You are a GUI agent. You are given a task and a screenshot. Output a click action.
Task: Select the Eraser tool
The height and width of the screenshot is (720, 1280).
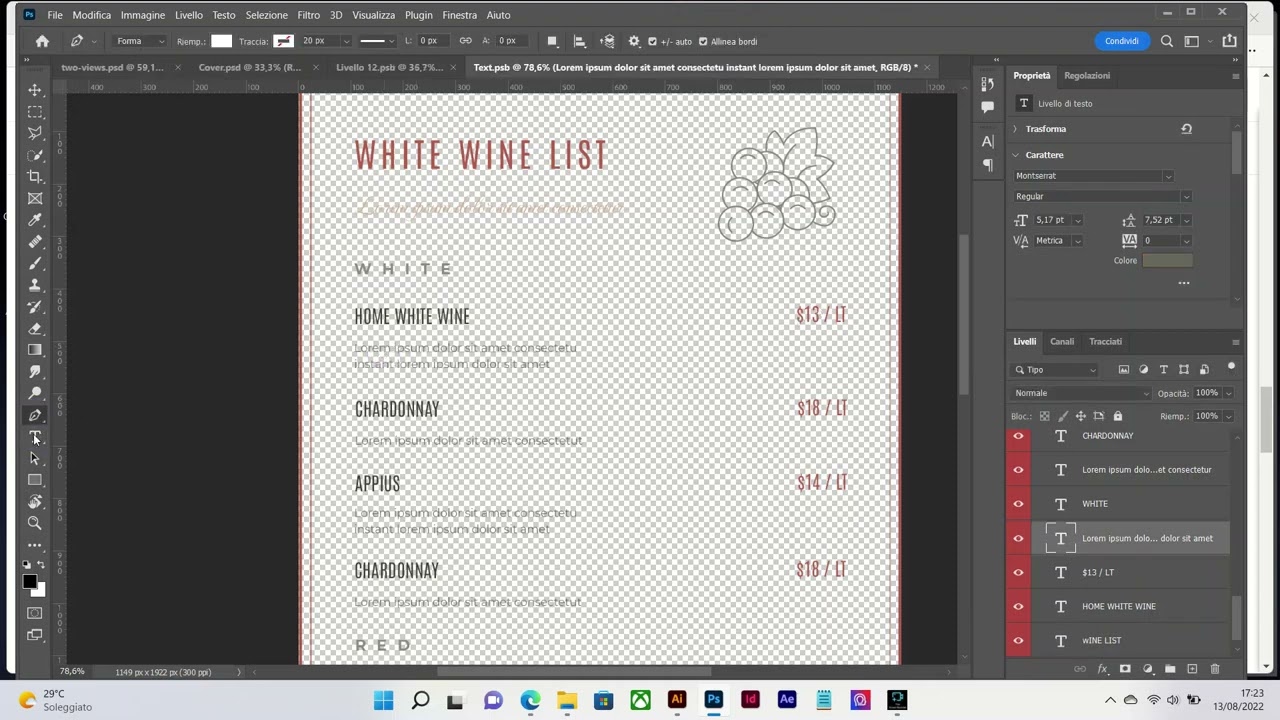point(35,329)
